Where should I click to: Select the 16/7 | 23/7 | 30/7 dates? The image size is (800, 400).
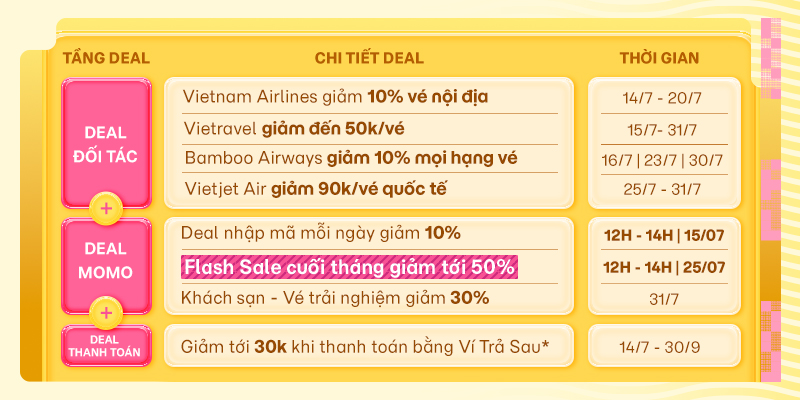[x=662, y=160]
